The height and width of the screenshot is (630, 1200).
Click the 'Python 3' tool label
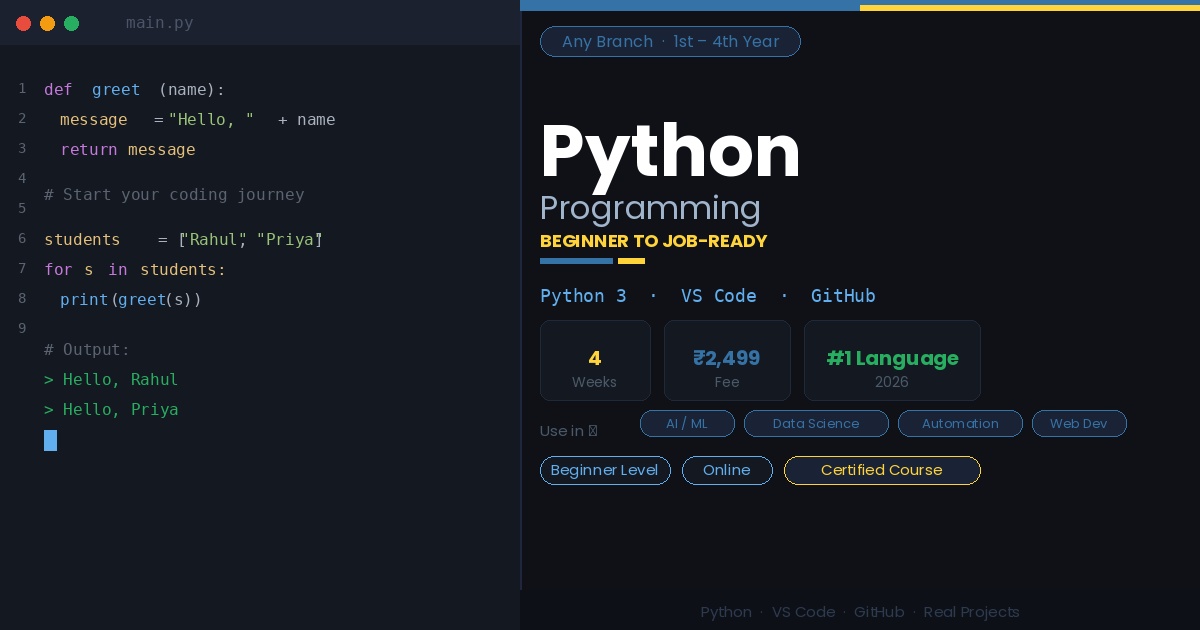(583, 296)
